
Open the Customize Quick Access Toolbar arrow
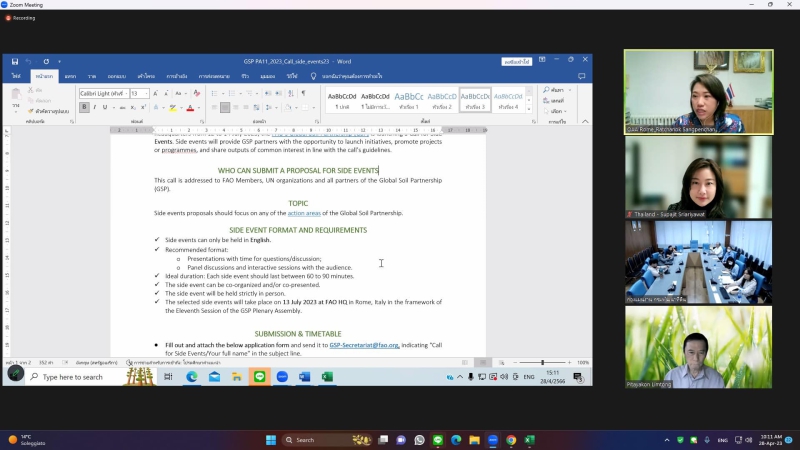[59, 61]
